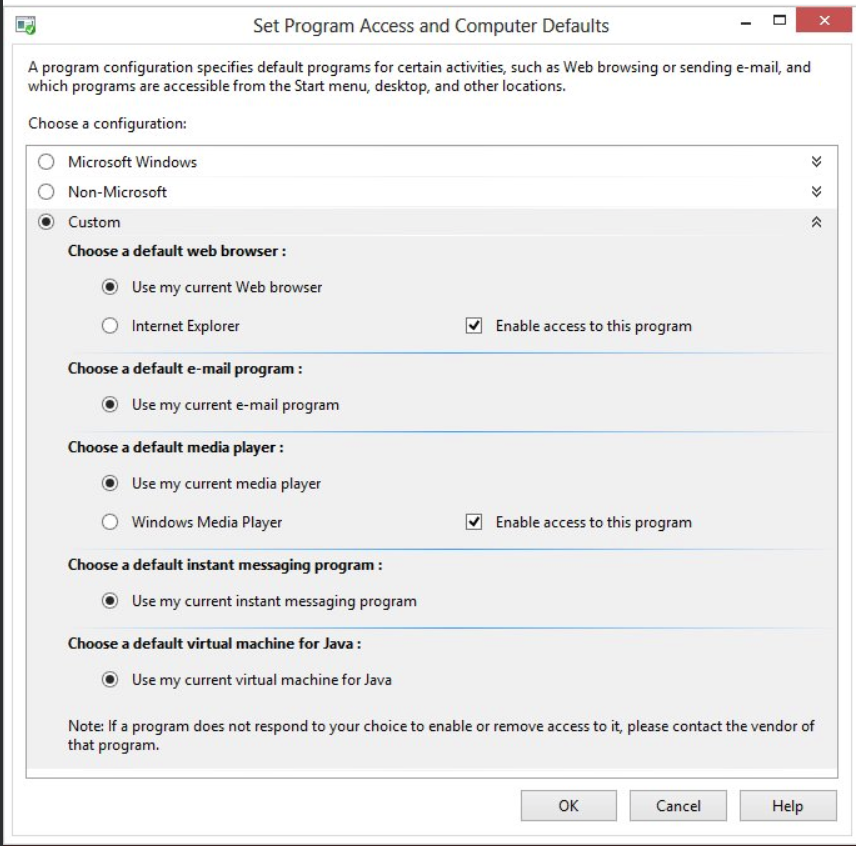Choose Use my current instant messaging program
Screen dimensions: 856x846
coord(110,601)
